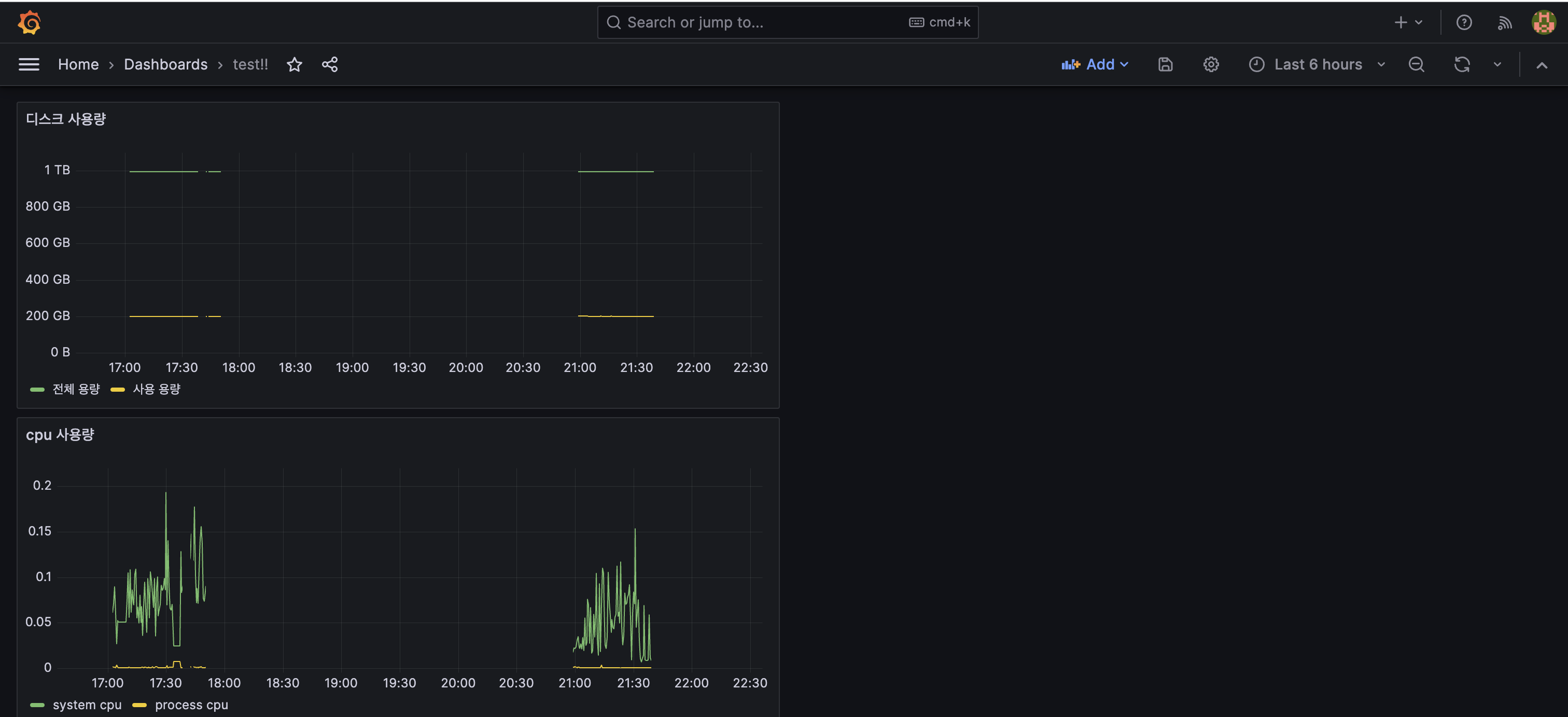Collapse the top toolbar with chevron
The height and width of the screenshot is (717, 1568).
pyautogui.click(x=1542, y=65)
